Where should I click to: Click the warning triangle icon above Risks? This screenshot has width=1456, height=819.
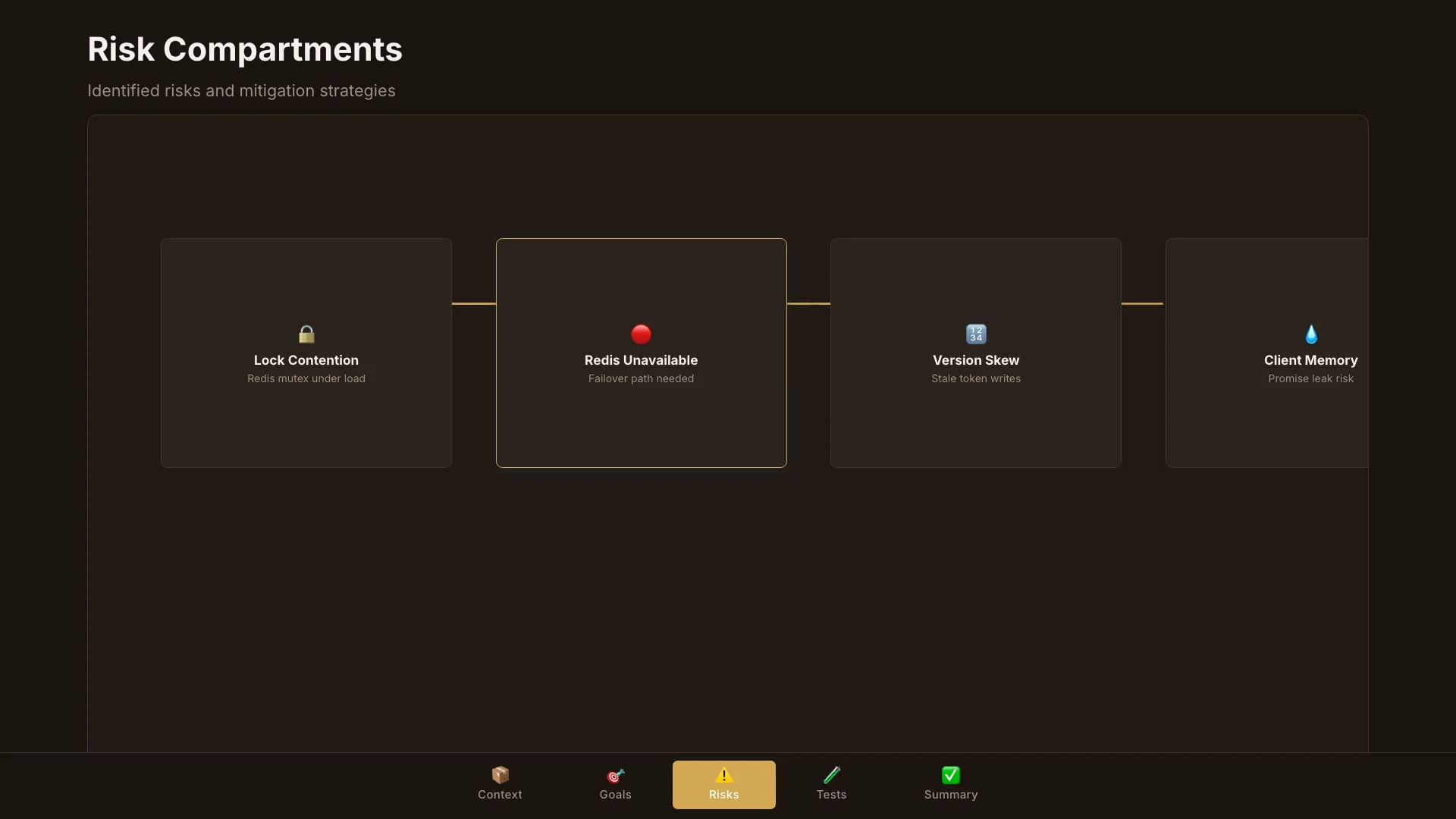(x=724, y=775)
